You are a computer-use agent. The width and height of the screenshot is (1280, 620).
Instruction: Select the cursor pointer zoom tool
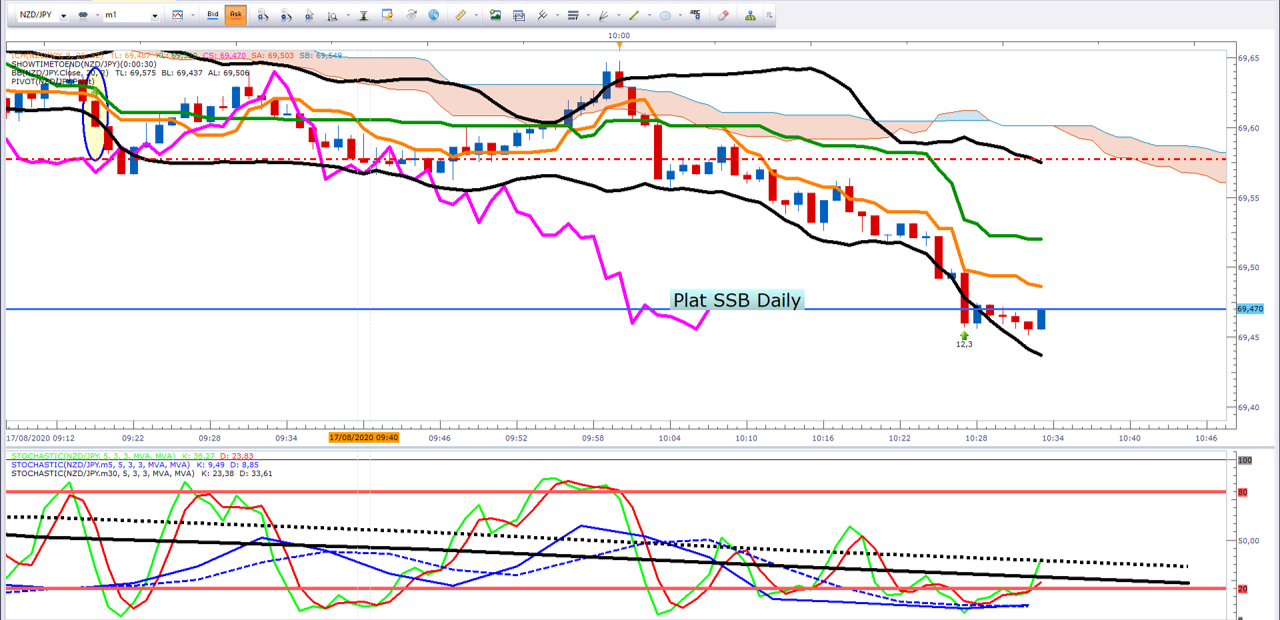click(309, 16)
